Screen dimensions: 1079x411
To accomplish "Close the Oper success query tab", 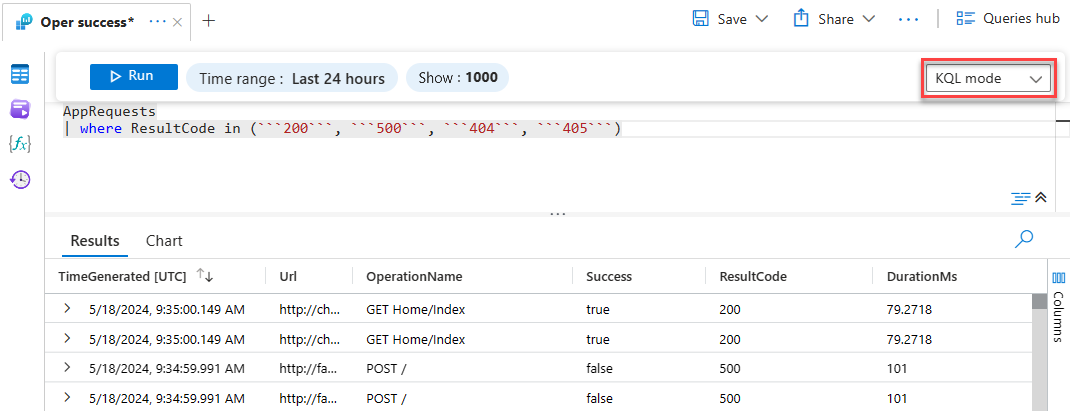I will [x=178, y=21].
